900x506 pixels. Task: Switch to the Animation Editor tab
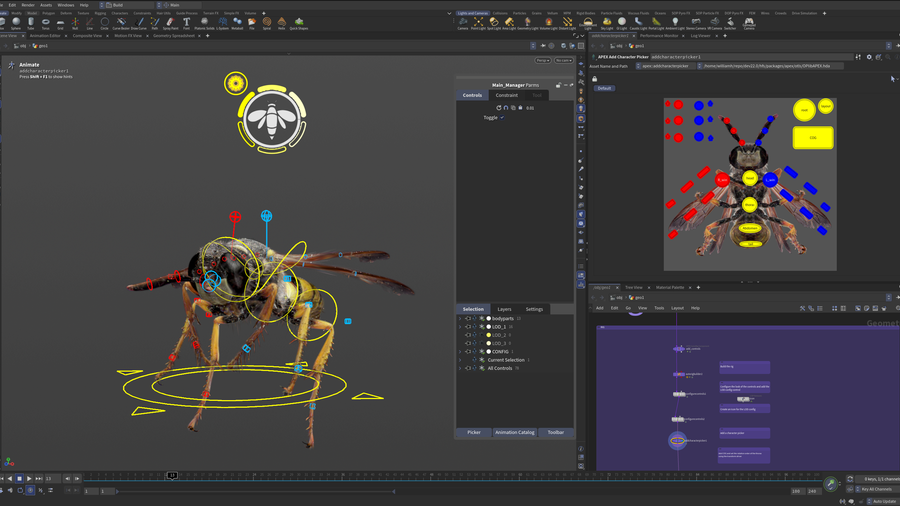[45, 36]
